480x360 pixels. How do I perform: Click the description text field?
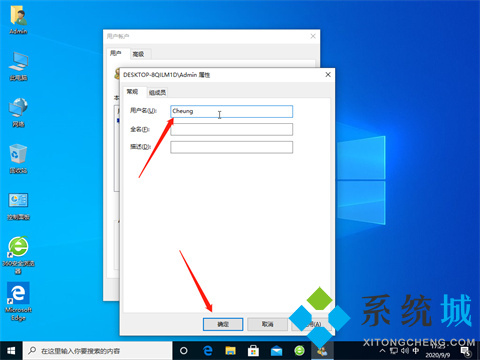pos(232,147)
